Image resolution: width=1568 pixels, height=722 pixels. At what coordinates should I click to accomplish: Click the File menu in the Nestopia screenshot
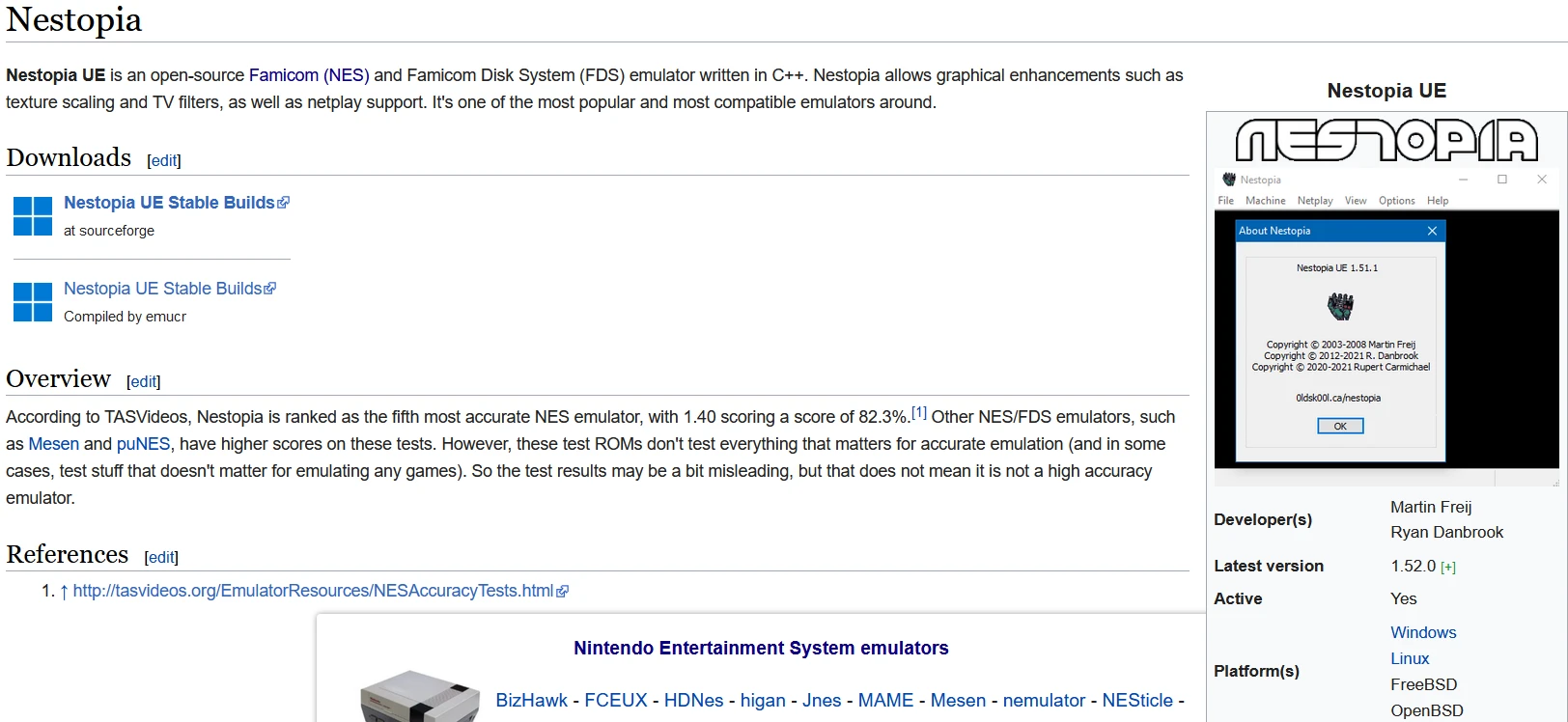pyautogui.click(x=1226, y=201)
